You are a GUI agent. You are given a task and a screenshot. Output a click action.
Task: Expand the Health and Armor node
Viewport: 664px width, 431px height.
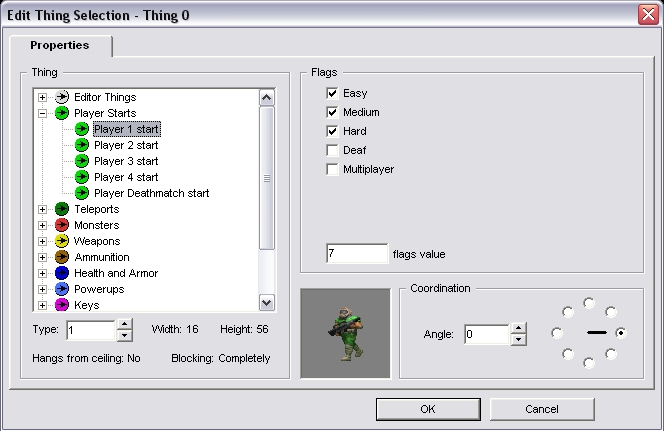(x=42, y=274)
